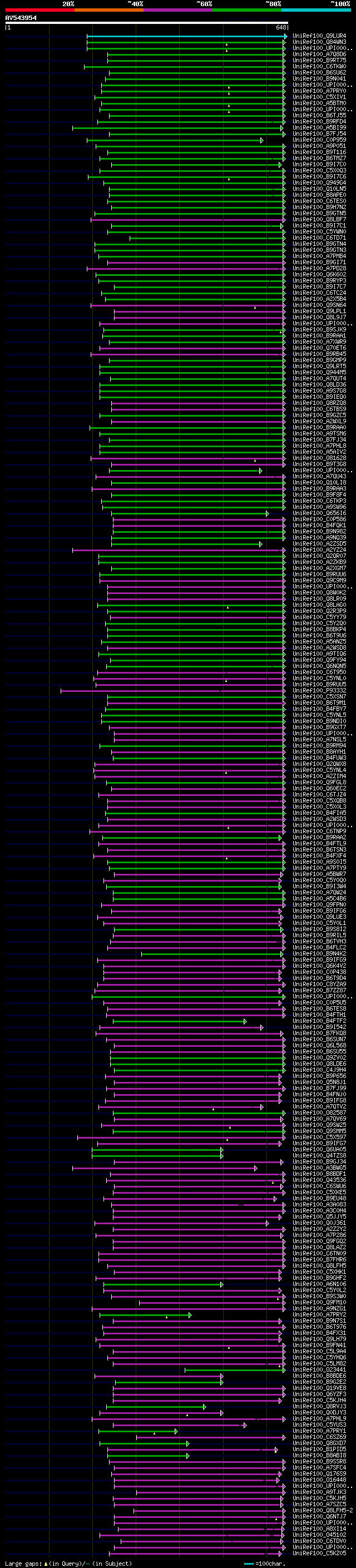Image resolution: width=356 pixels, height=1568 pixels.
Task: Click the long purple bar for UniRef100_P93332
Action: pyautogui.click(x=173, y=691)
